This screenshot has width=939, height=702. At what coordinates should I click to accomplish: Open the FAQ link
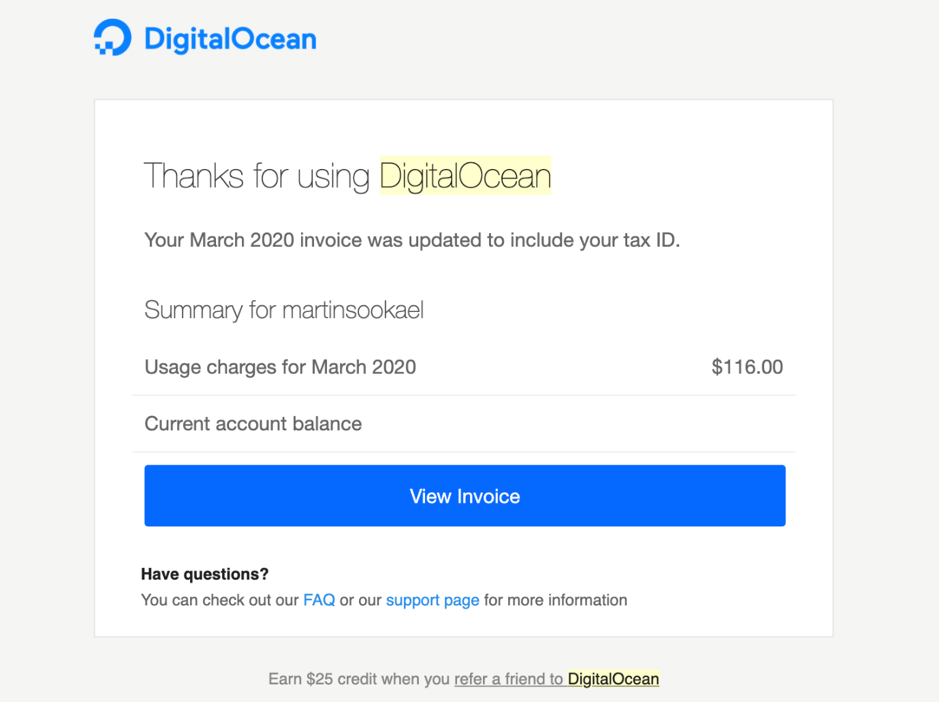(x=319, y=600)
